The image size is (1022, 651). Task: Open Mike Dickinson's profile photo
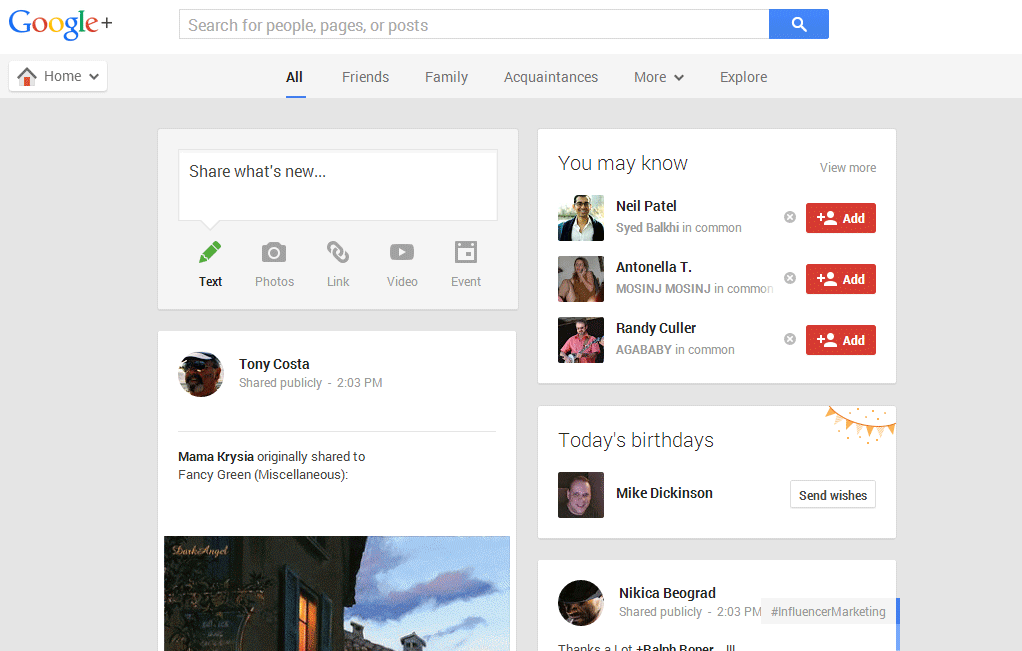(x=581, y=495)
